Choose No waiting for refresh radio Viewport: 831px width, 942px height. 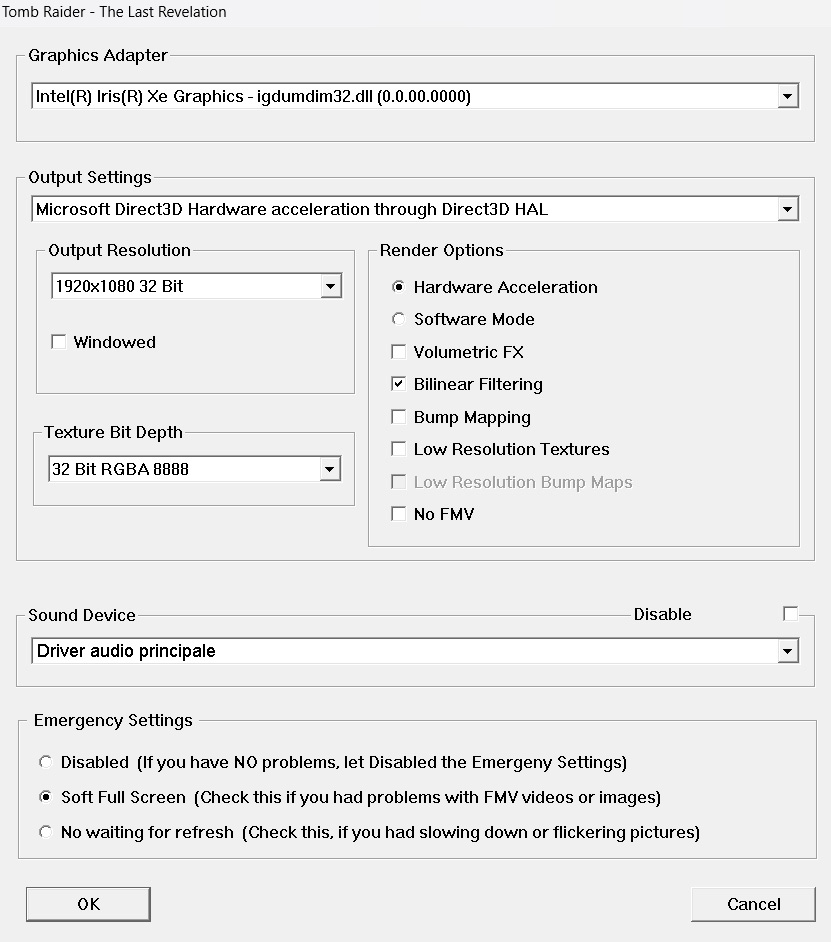pos(46,831)
